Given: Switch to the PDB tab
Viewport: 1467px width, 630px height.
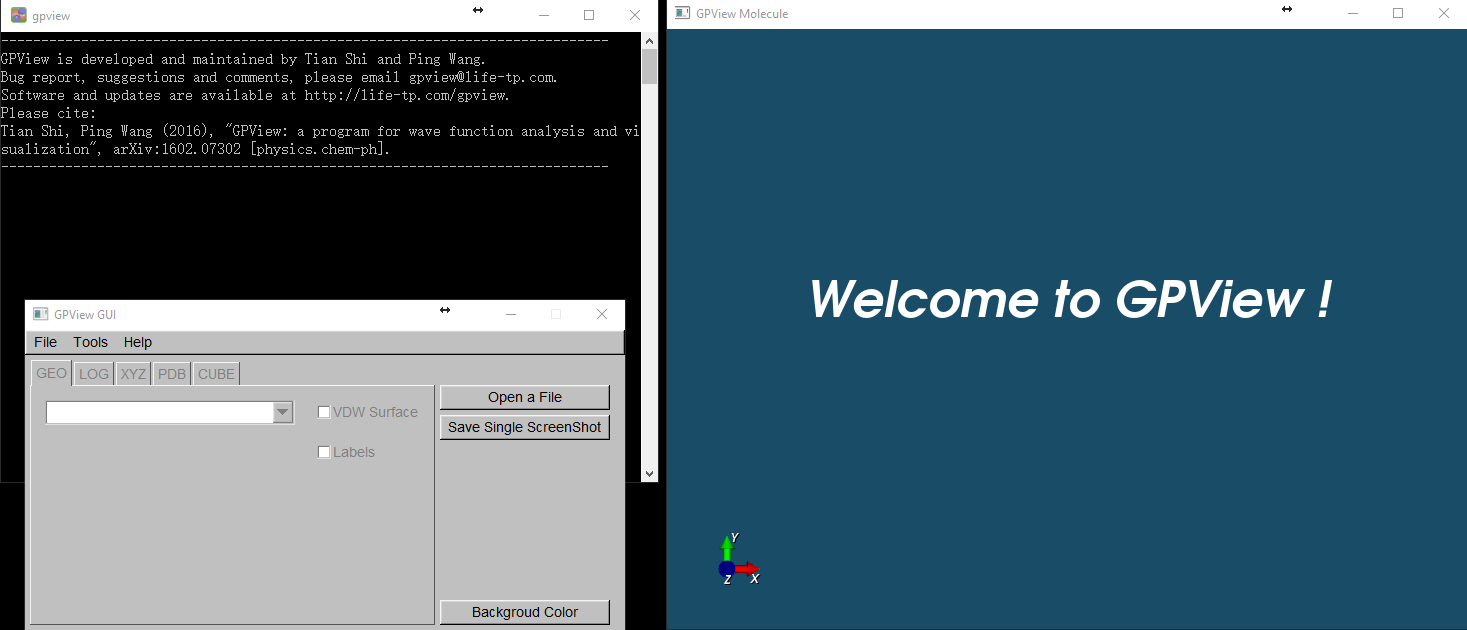Looking at the screenshot, I should click(x=172, y=374).
